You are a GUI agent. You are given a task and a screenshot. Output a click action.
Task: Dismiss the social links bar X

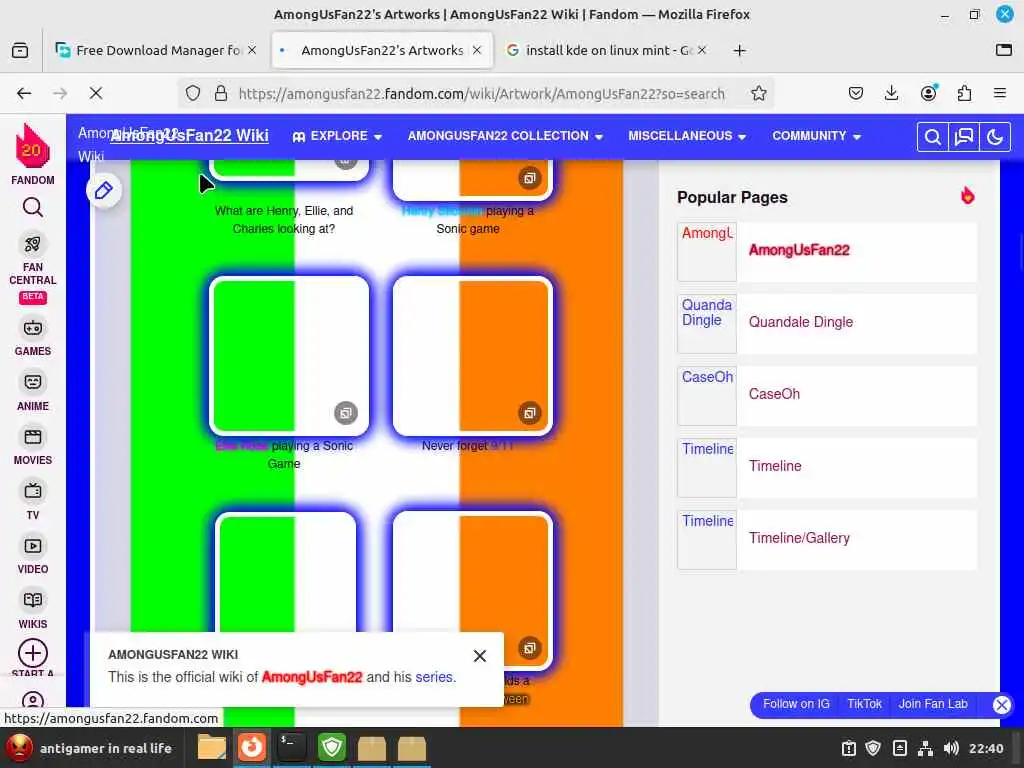coord(1001,705)
